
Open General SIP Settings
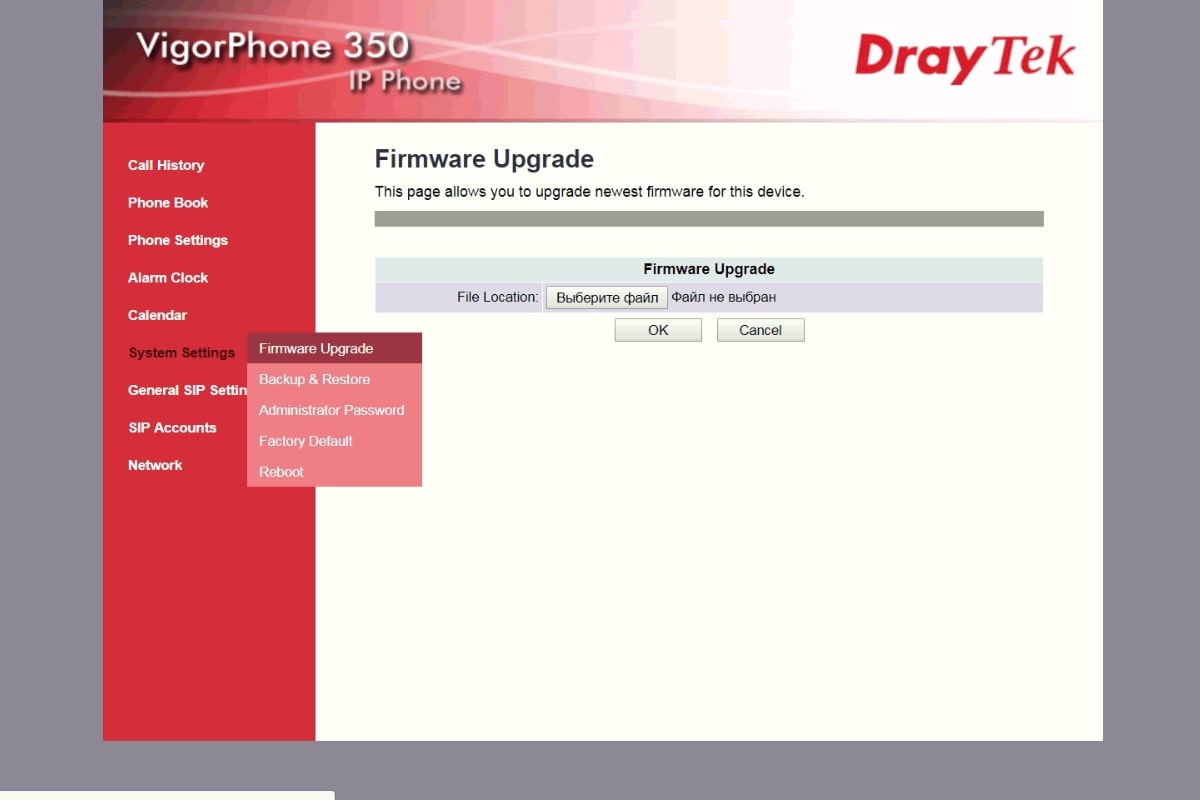[x=187, y=390]
